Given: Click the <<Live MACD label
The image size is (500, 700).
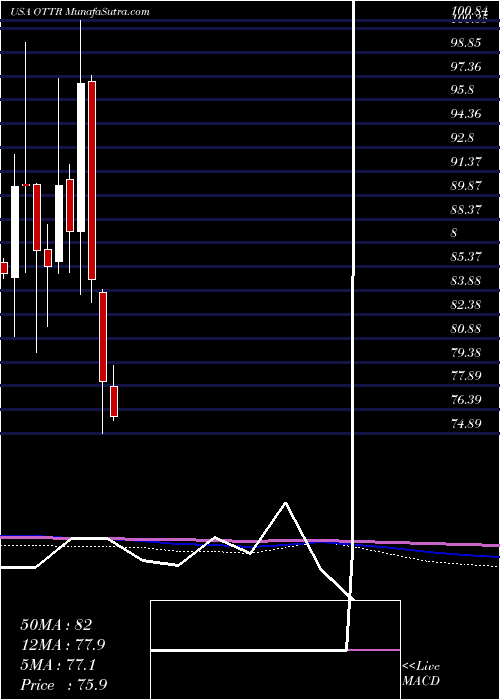Looking at the screenshot, I should point(421,674).
